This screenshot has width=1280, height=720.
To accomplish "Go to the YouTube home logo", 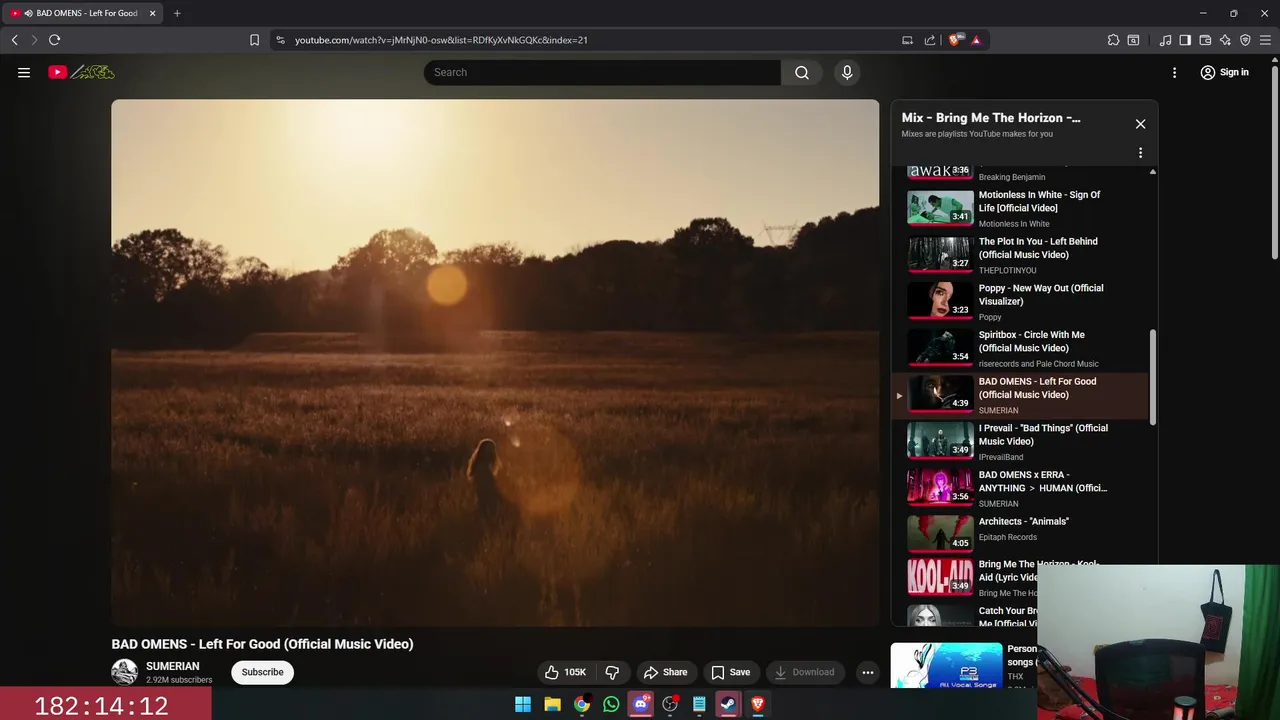I will tap(82, 72).
